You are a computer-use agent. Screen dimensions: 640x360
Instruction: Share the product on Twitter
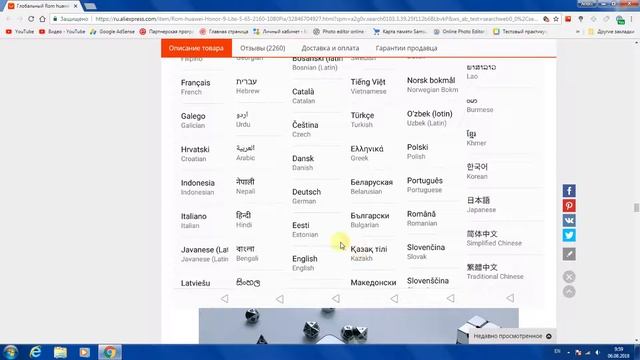pos(569,235)
